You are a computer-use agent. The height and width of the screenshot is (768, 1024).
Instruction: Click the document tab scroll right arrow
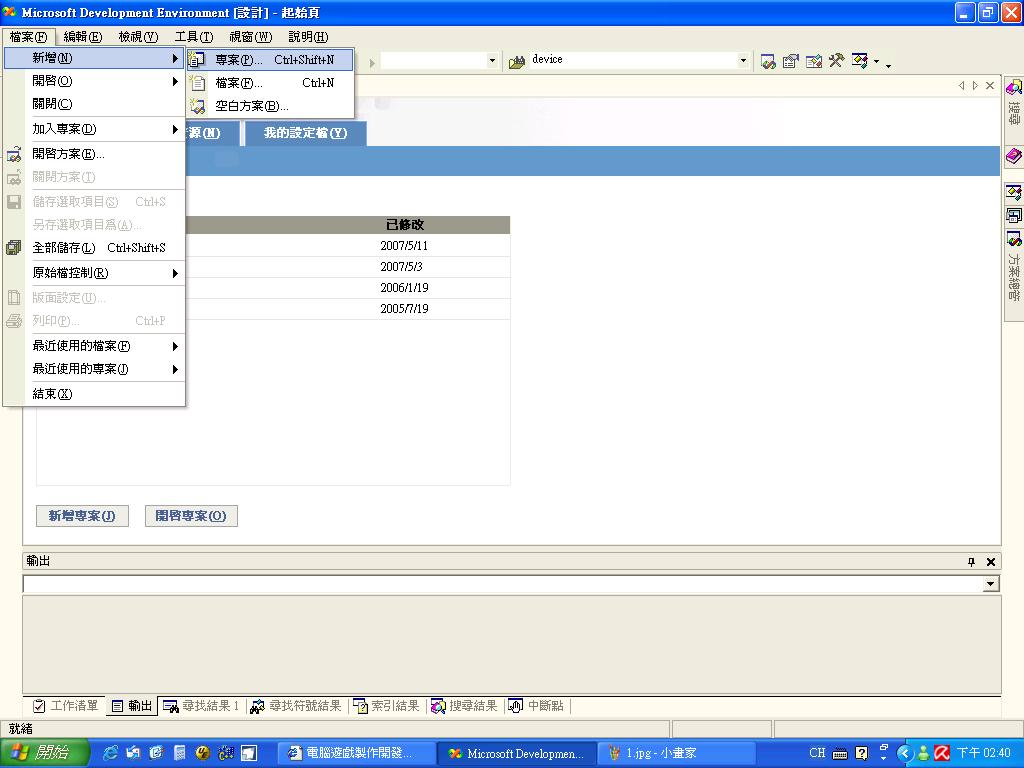click(975, 86)
